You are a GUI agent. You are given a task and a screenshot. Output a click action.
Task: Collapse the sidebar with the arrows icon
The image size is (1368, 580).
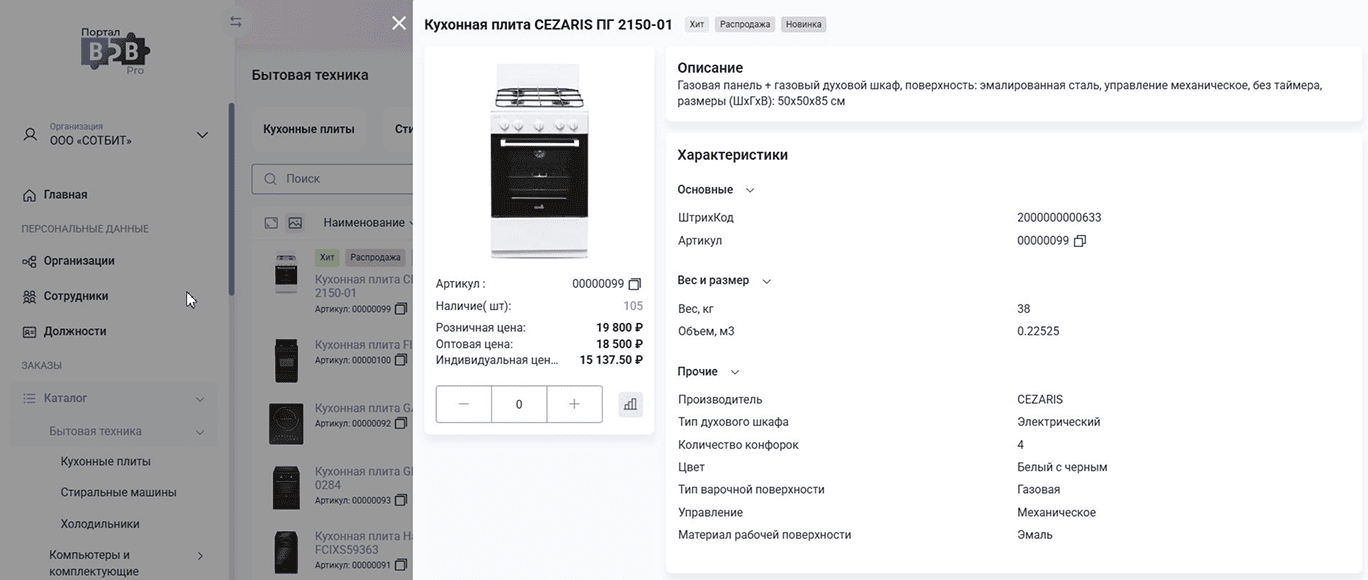pyautogui.click(x=236, y=22)
